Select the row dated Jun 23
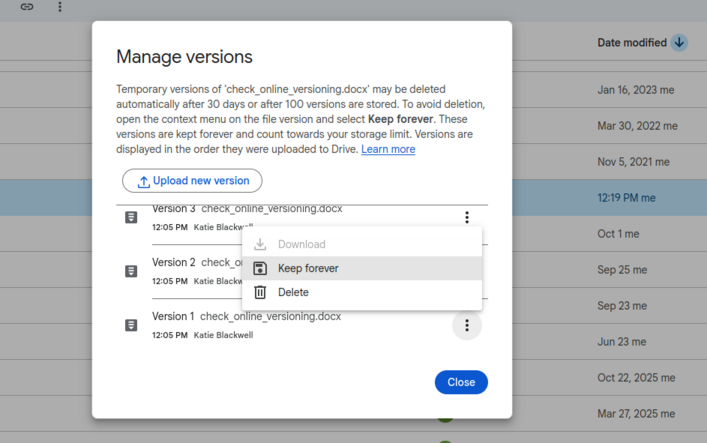The image size is (707, 443). point(621,342)
